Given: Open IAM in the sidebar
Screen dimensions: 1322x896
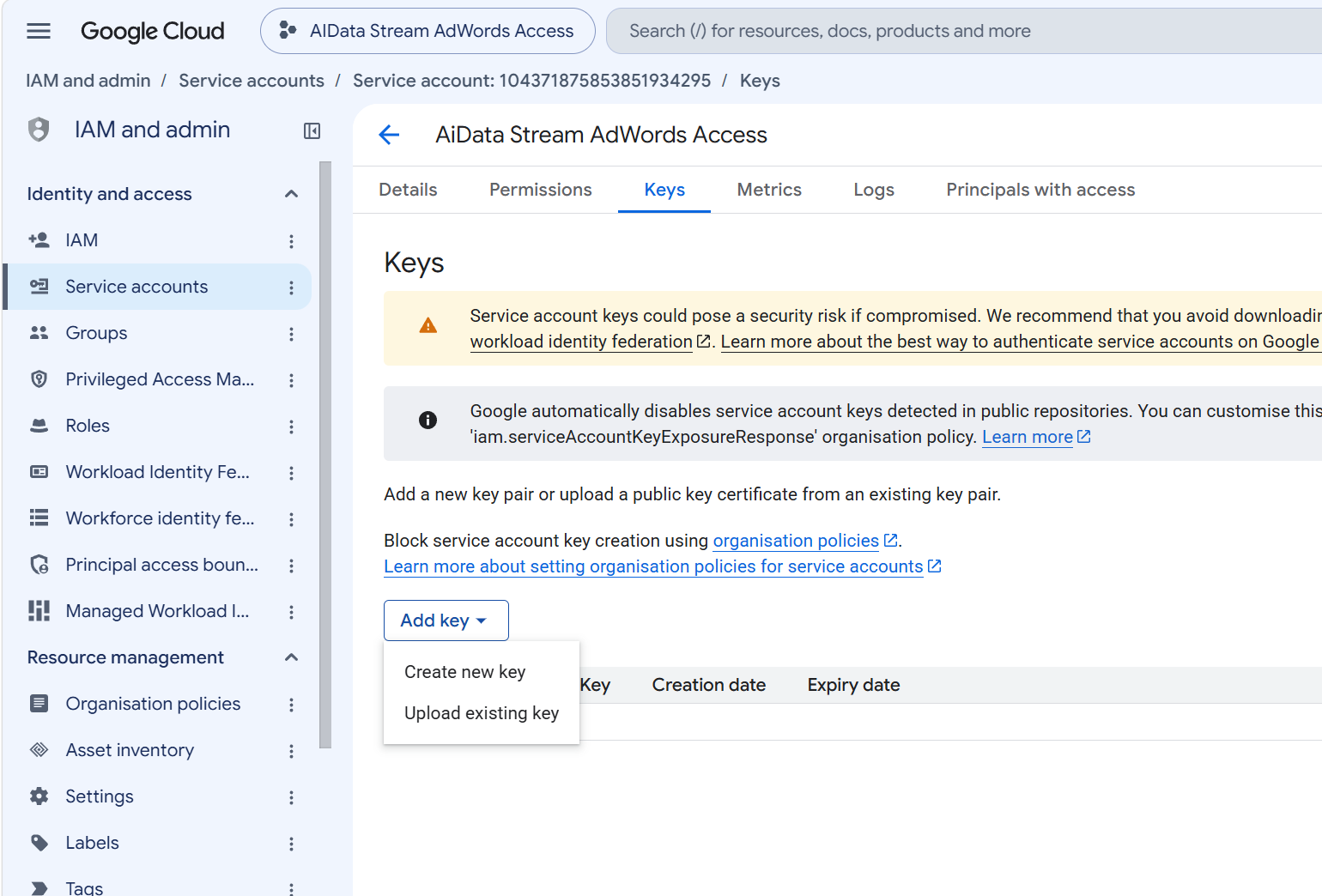Looking at the screenshot, I should pyautogui.click(x=82, y=240).
